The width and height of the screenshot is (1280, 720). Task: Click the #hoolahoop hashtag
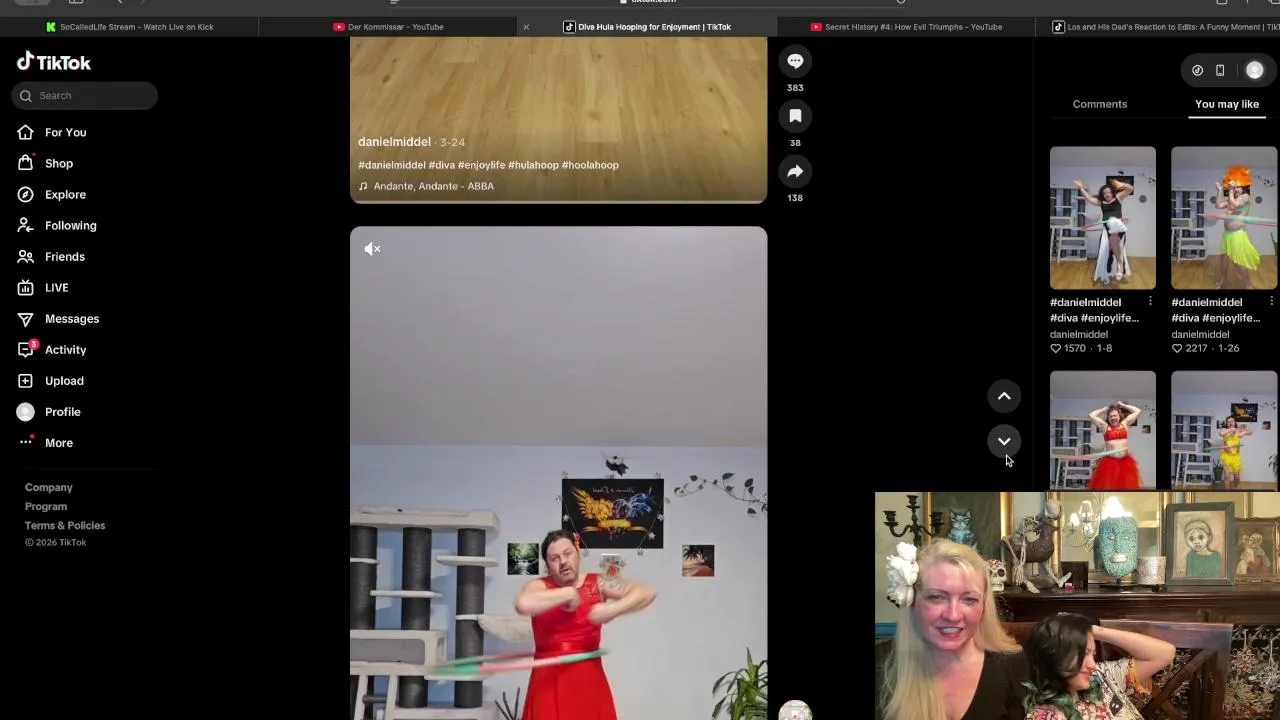[590, 165]
